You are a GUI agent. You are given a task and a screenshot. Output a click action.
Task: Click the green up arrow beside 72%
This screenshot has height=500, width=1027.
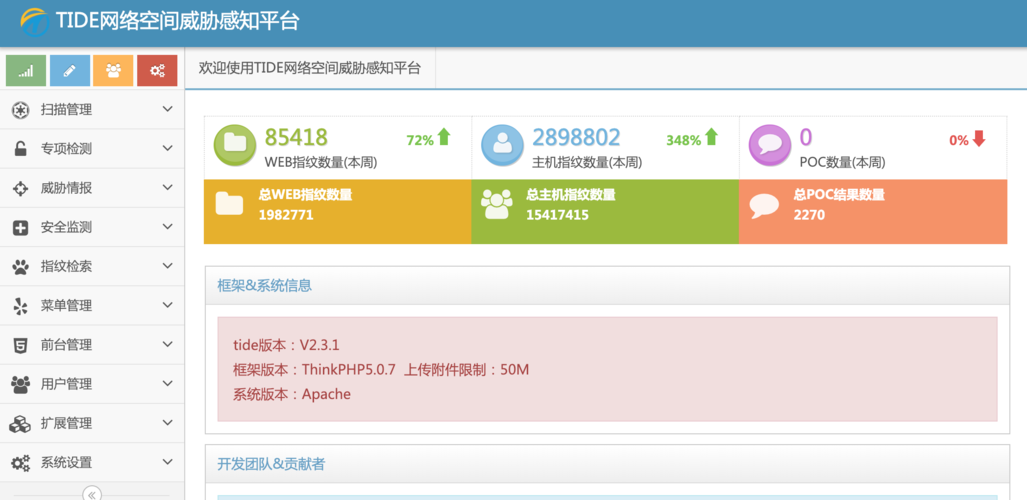[x=444, y=137]
